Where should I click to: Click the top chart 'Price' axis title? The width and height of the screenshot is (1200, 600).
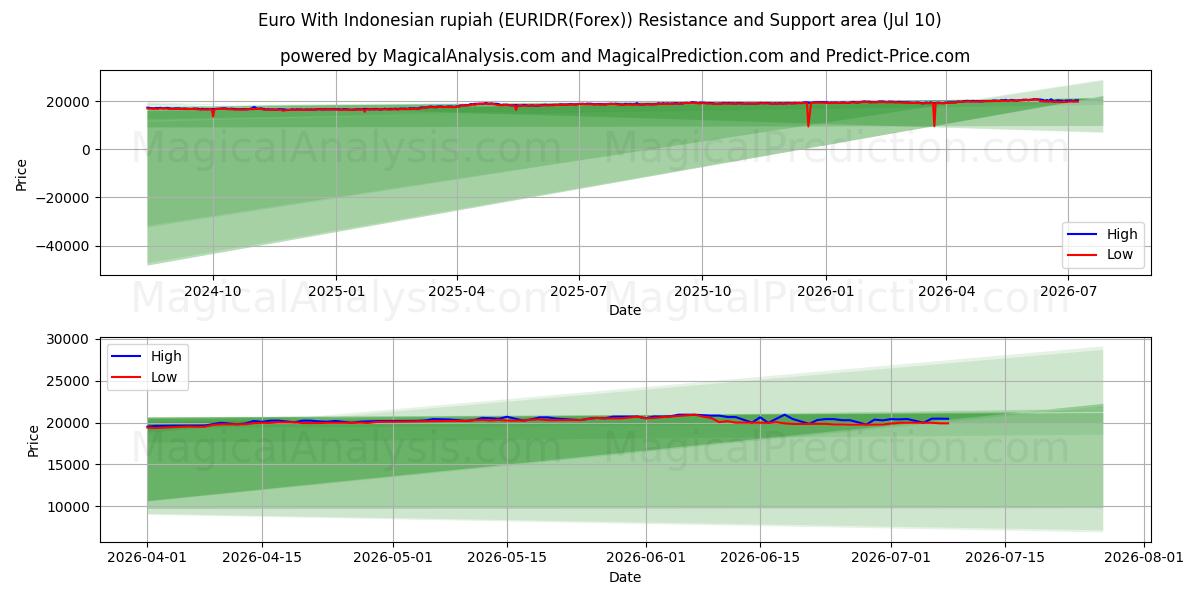(22, 173)
